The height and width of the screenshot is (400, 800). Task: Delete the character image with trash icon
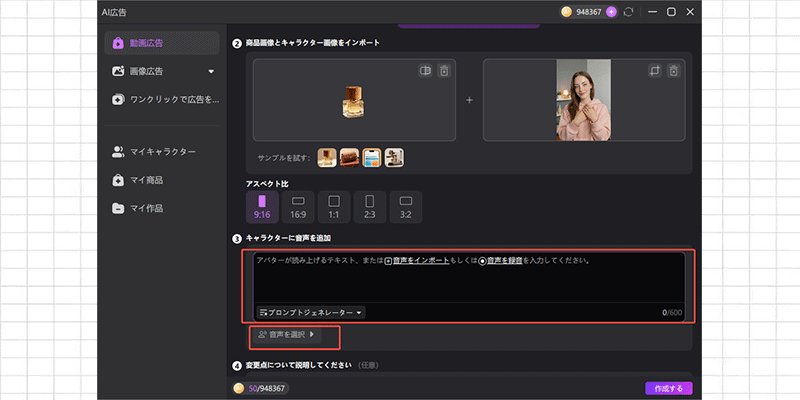(x=673, y=71)
